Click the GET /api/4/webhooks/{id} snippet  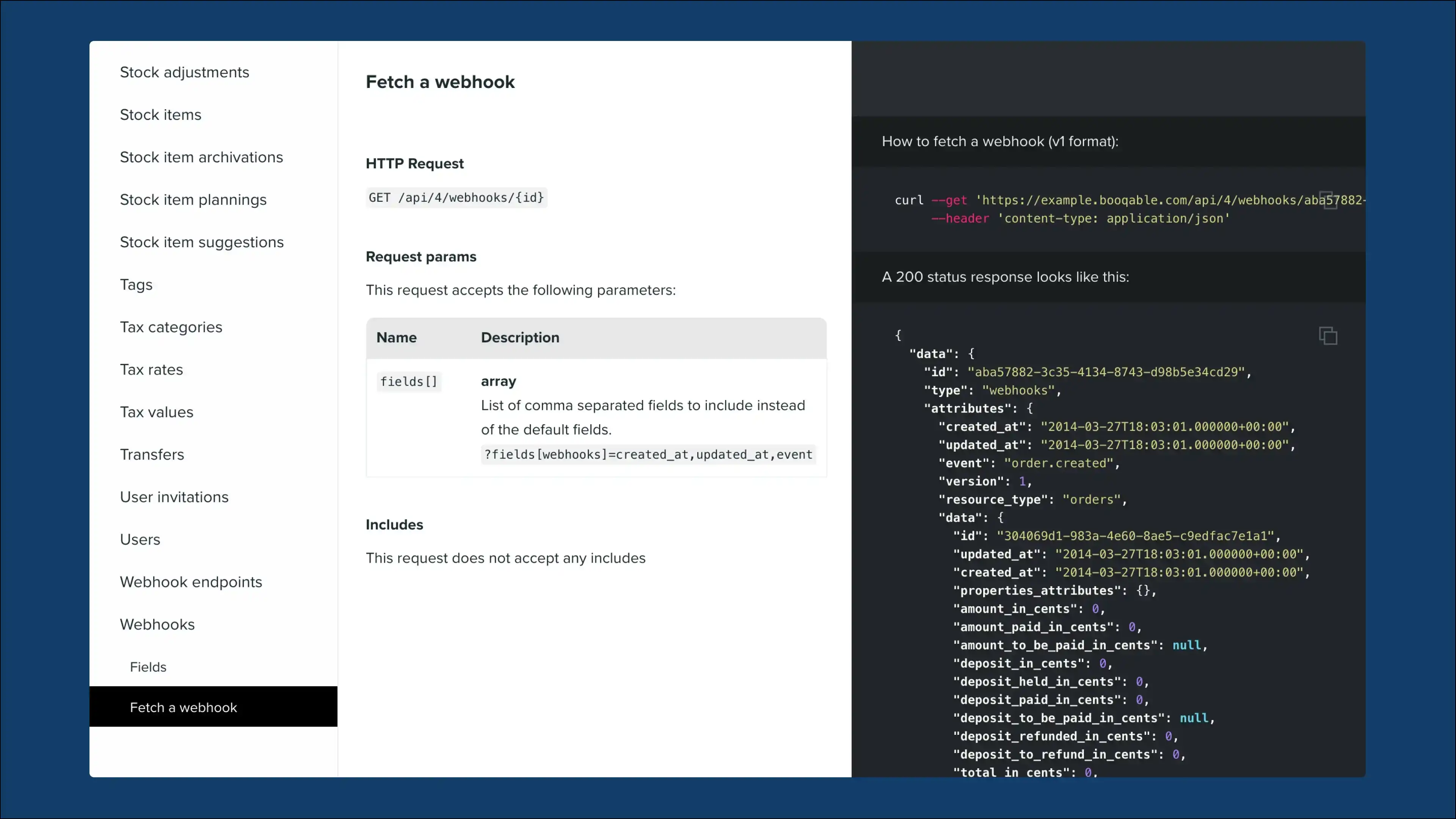[x=455, y=197]
